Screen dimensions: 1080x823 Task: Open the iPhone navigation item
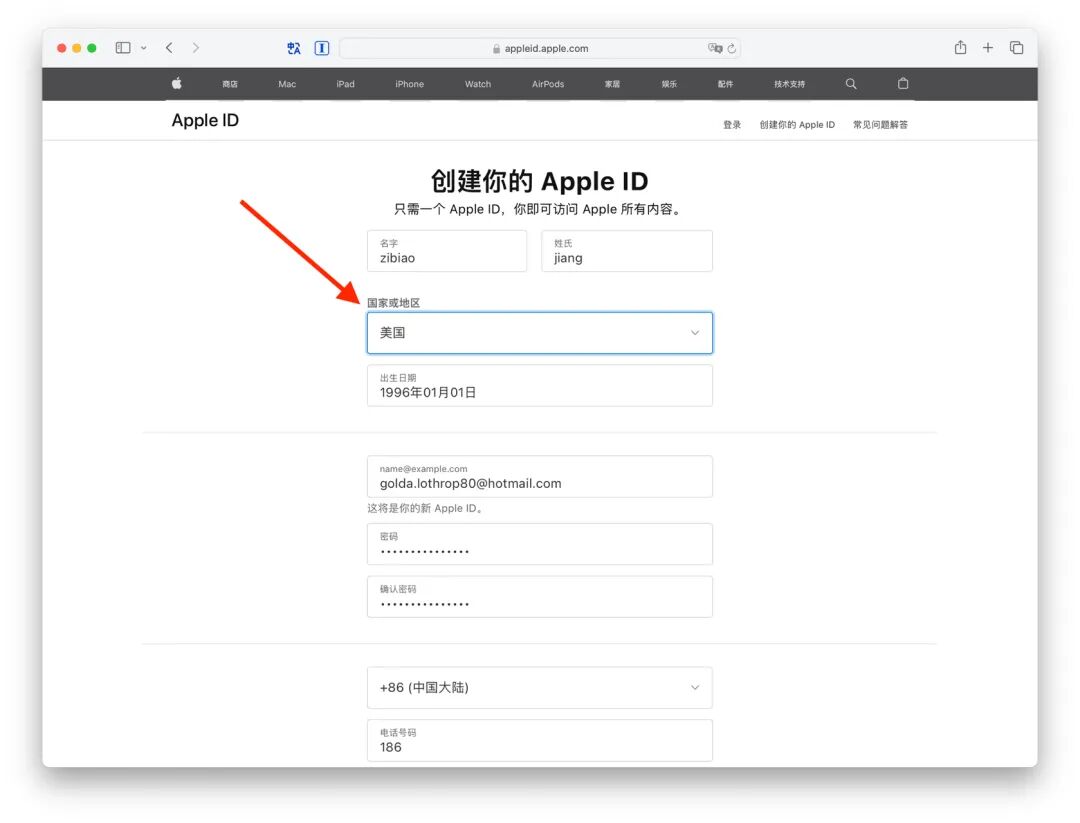(x=410, y=84)
